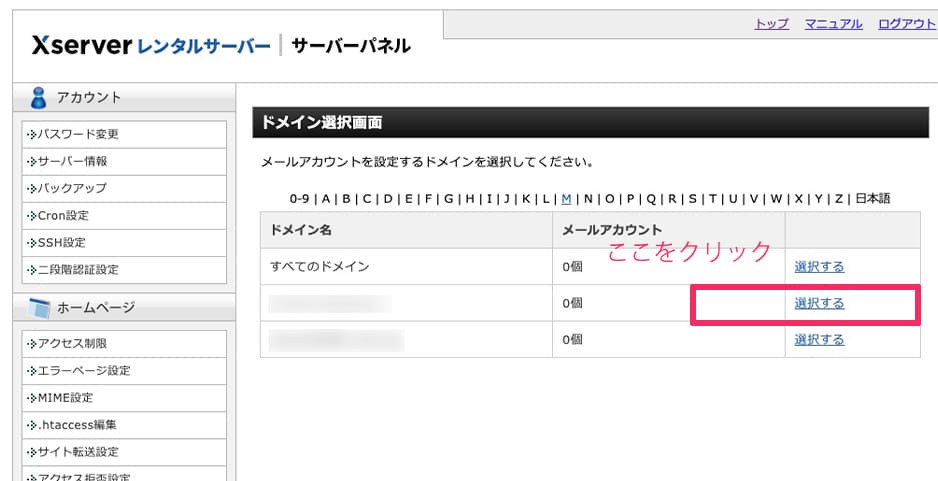Open MIME設定 in the sidebar
This screenshot has height=481, width=938.
(124, 398)
